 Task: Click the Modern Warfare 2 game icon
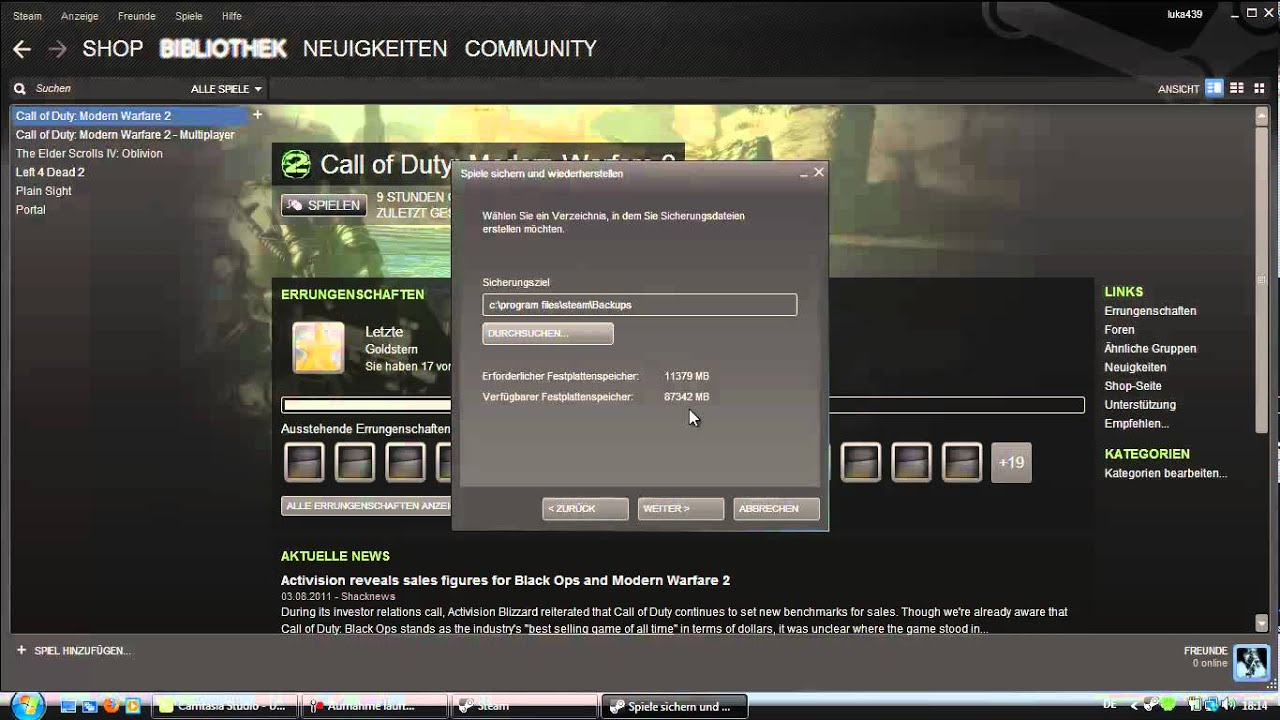click(296, 164)
